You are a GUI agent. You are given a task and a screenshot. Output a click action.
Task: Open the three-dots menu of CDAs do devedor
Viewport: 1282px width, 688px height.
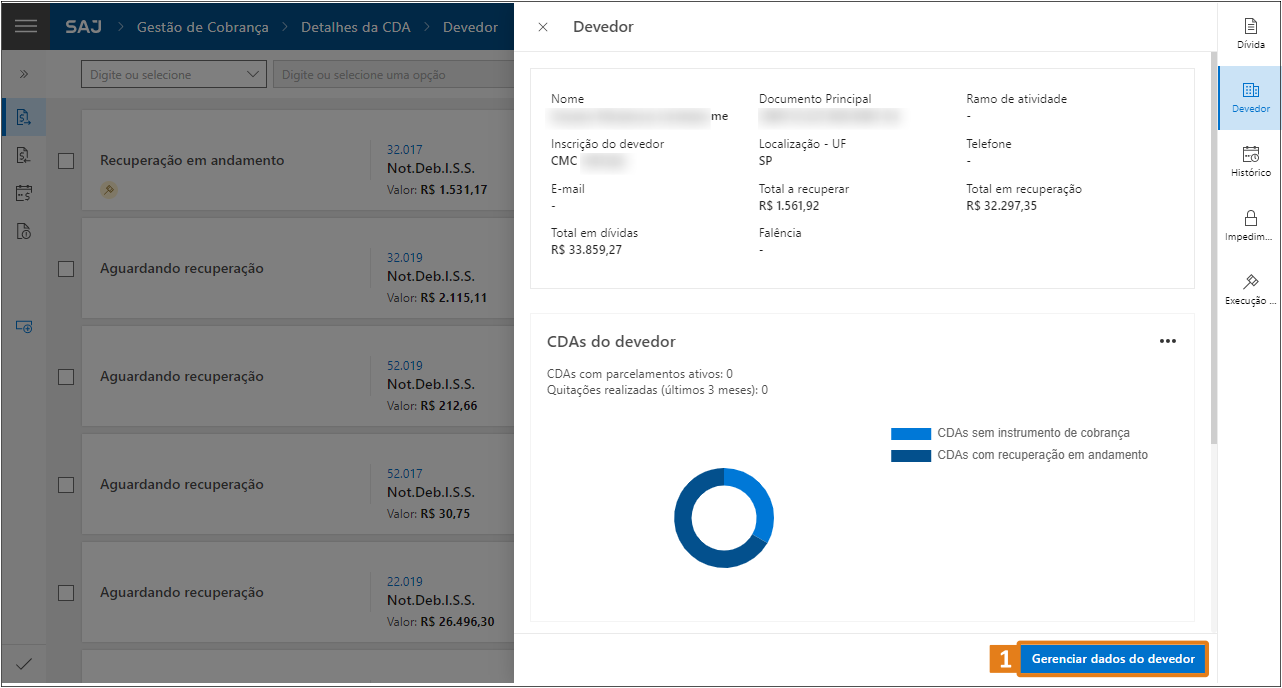(x=1167, y=341)
